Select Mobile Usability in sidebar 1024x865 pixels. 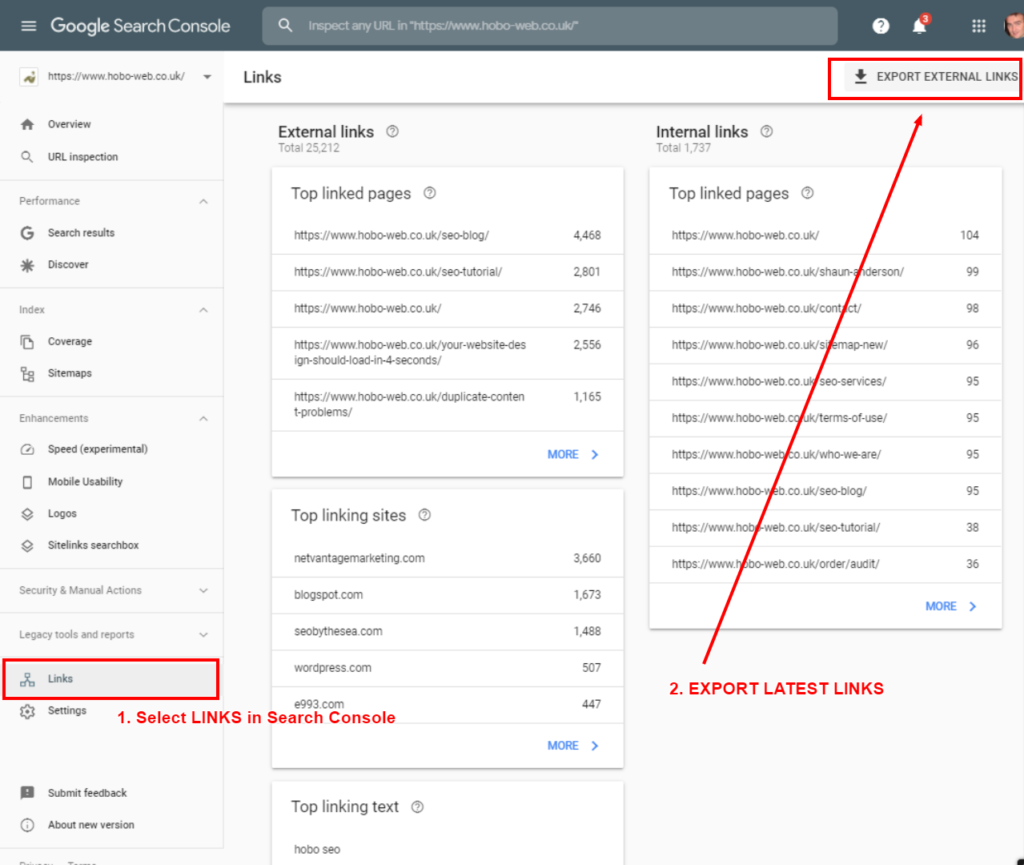click(85, 481)
